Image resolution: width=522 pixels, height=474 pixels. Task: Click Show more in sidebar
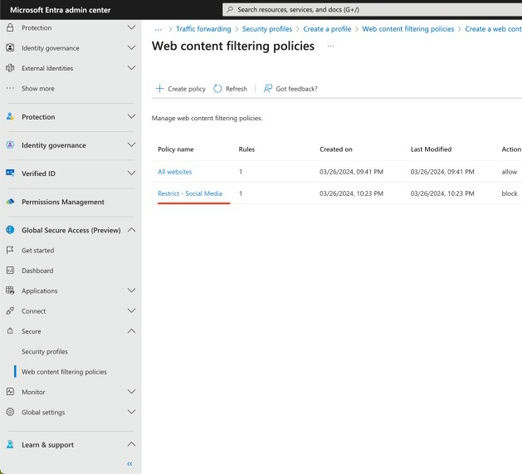coord(38,88)
